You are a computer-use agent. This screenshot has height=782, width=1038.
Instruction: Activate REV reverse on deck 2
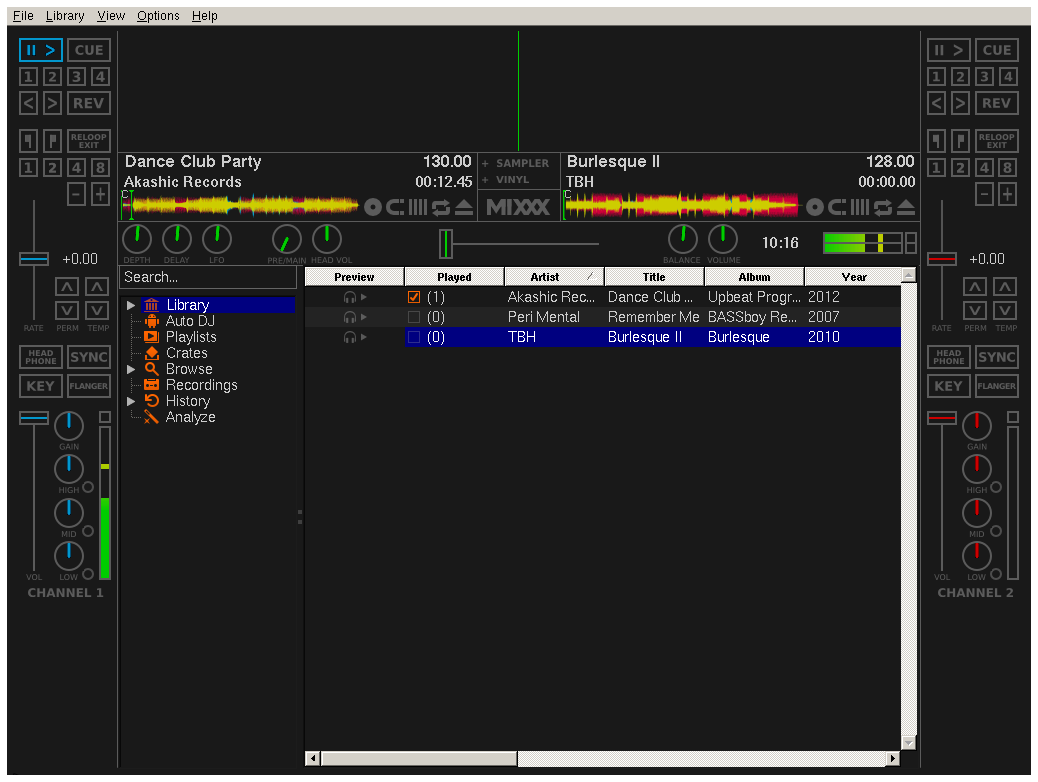coord(996,103)
